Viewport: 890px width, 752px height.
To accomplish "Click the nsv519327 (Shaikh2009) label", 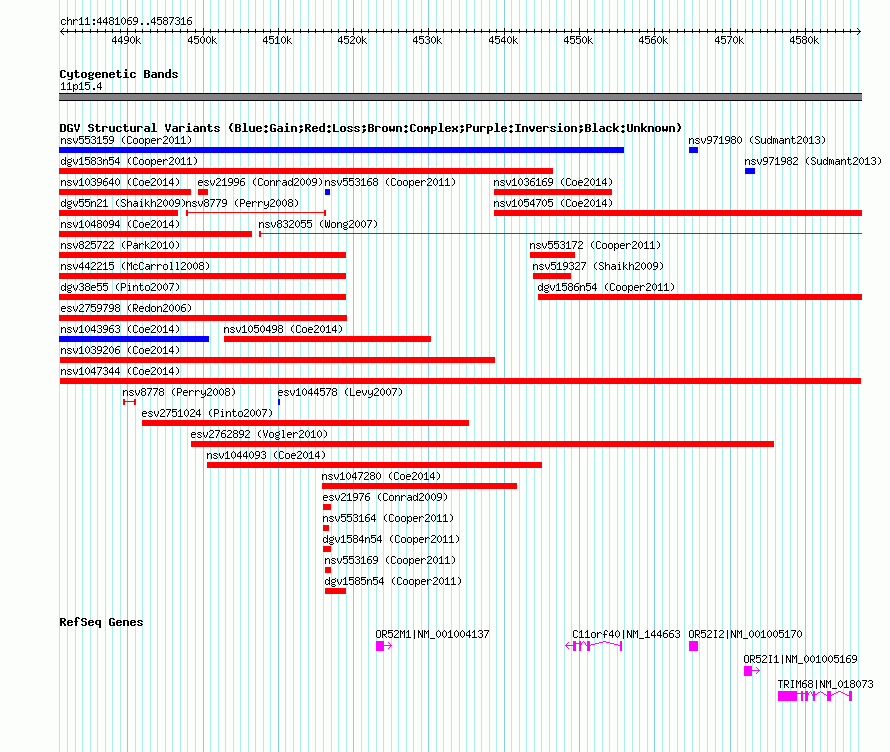I will click(598, 266).
